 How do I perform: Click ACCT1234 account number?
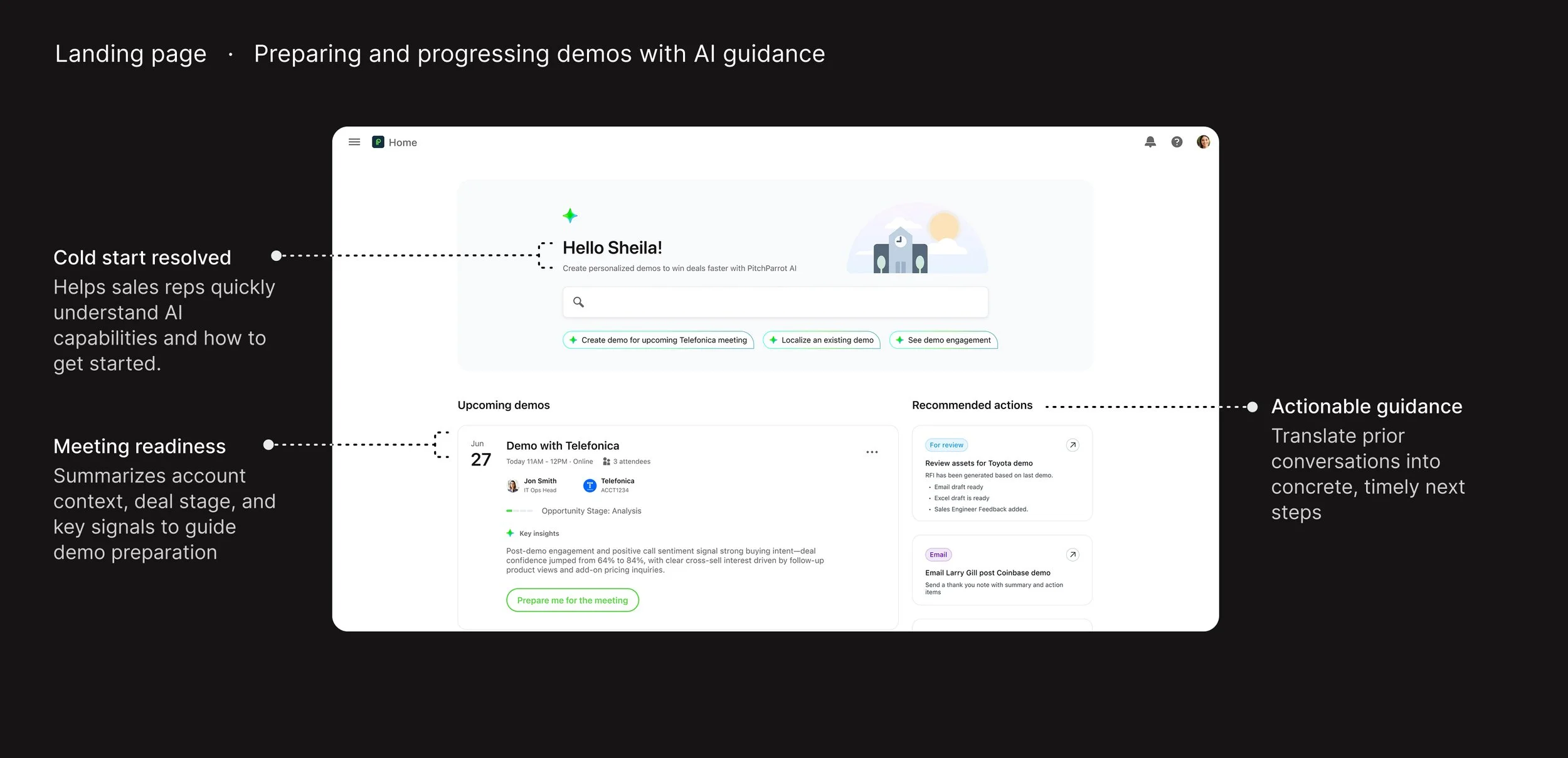coord(615,491)
